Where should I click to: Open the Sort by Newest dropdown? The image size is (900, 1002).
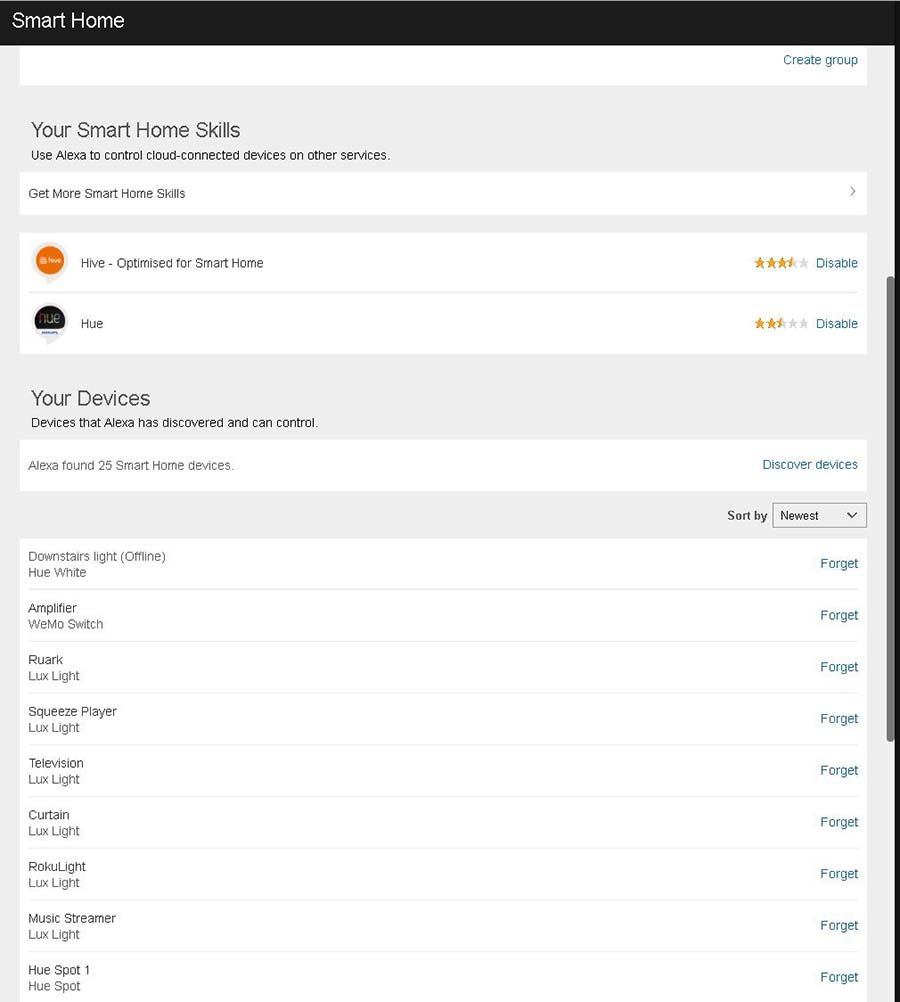point(819,515)
